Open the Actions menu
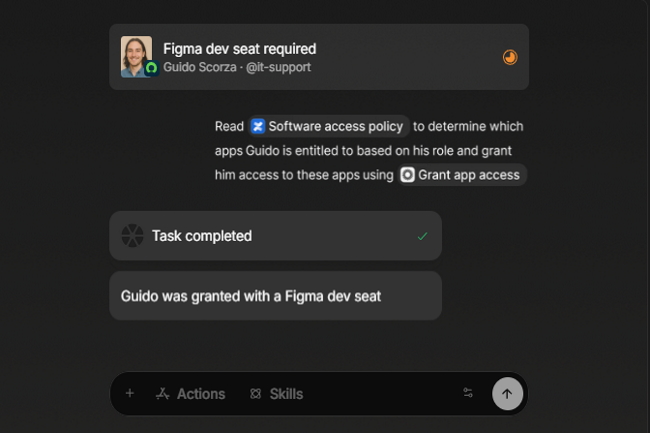The image size is (650, 433). (190, 394)
